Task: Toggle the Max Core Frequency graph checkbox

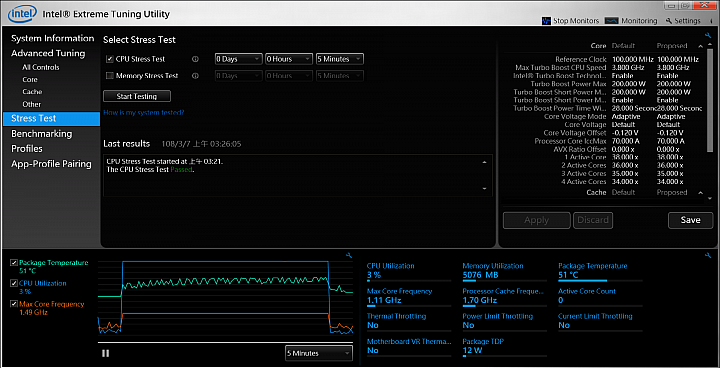Action: click(14, 304)
